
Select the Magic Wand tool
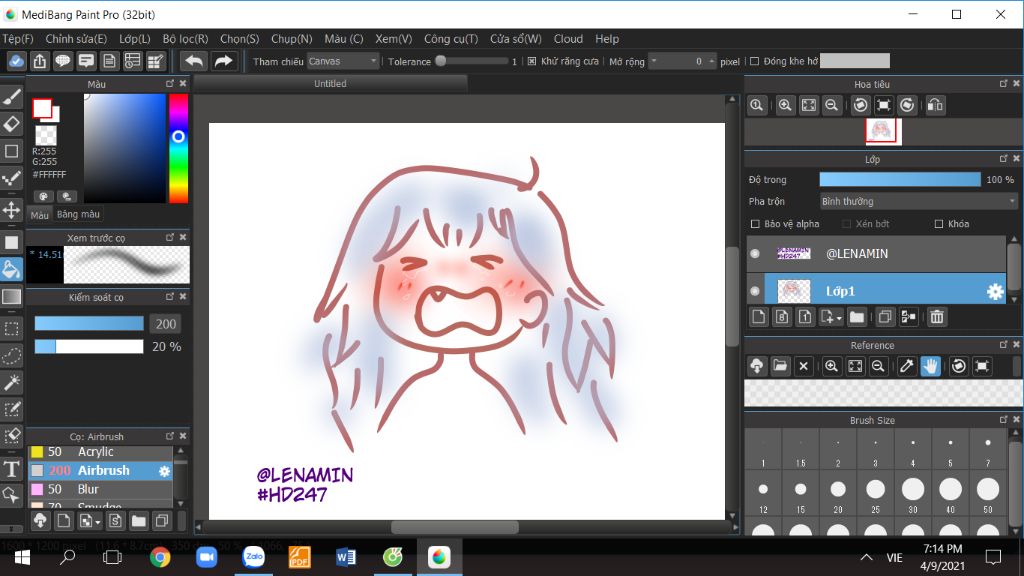(x=12, y=383)
